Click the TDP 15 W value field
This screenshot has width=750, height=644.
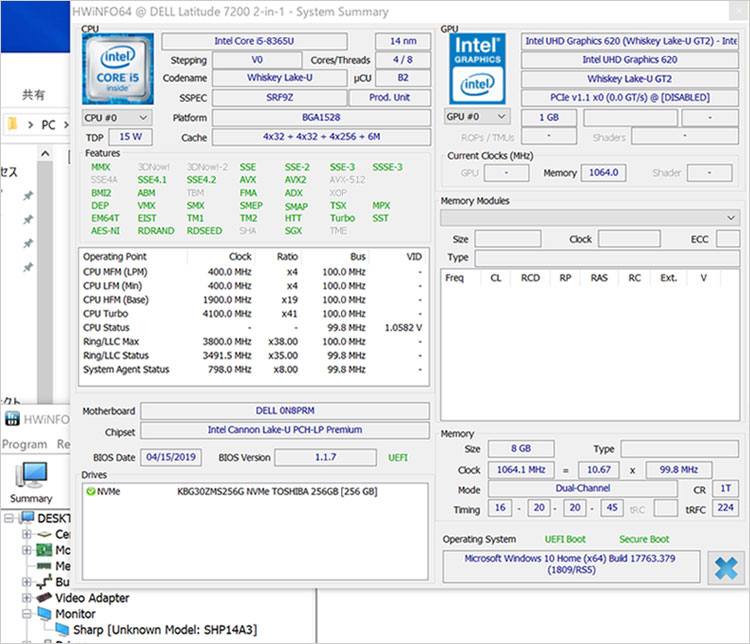(130, 137)
